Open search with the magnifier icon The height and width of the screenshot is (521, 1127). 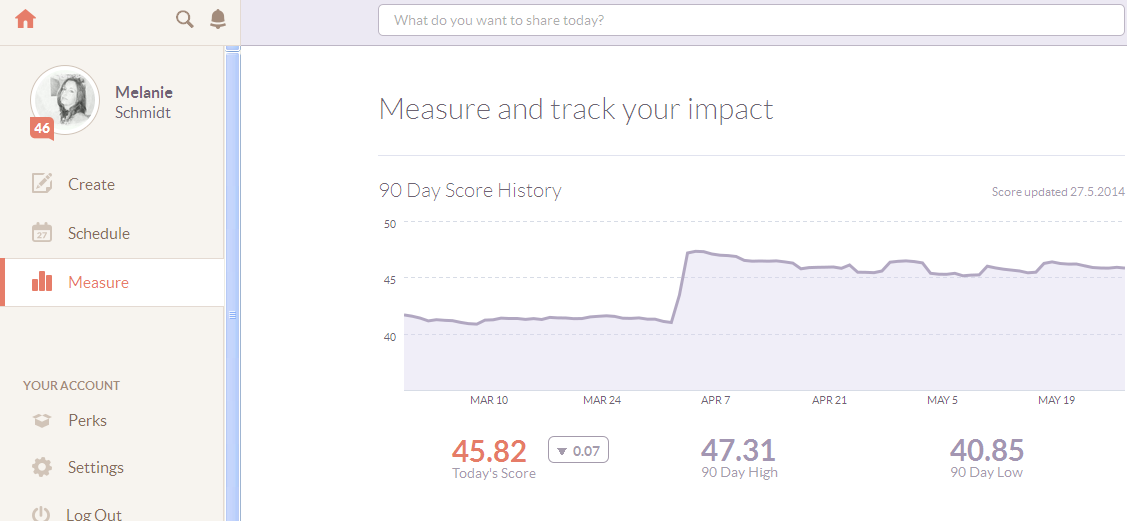[184, 19]
